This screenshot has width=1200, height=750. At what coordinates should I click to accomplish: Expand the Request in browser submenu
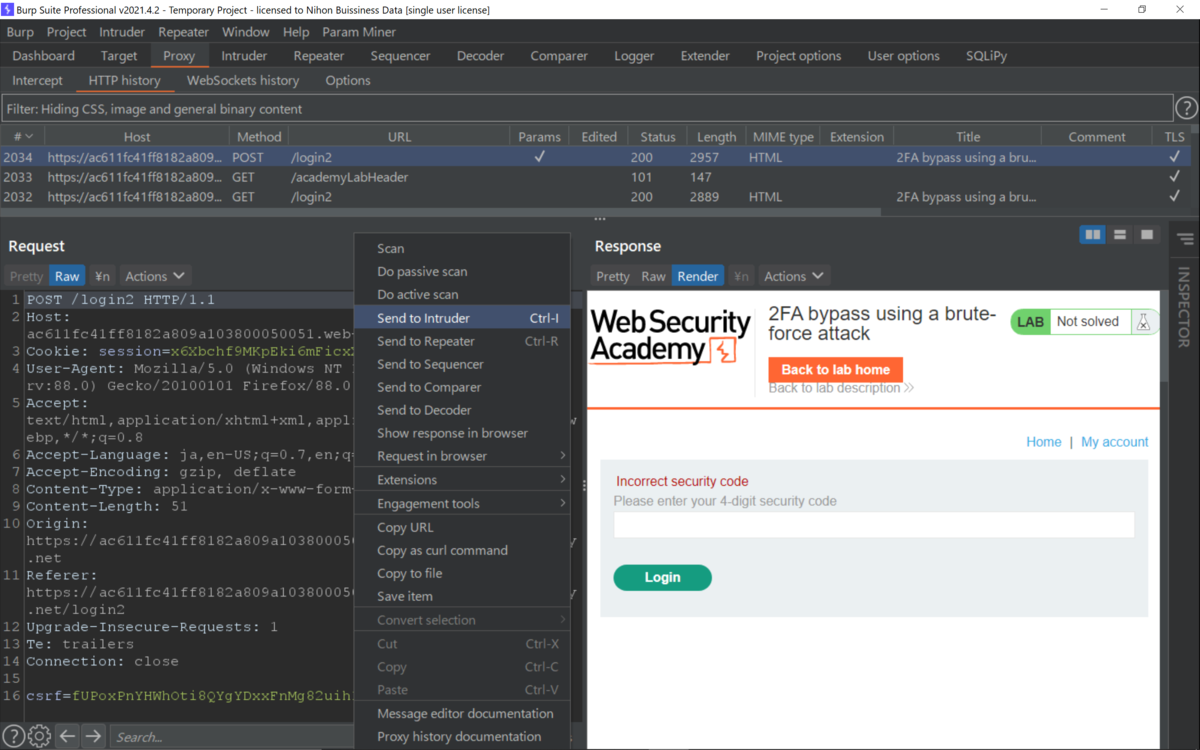[x=462, y=456]
